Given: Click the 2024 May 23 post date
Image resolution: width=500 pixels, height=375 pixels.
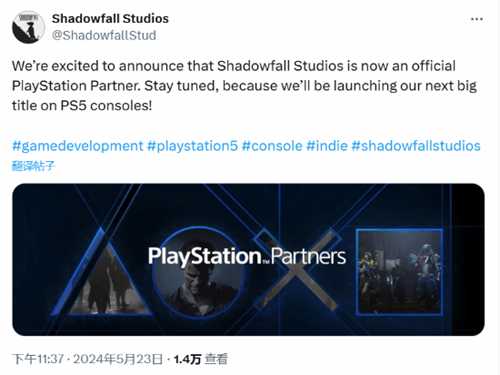Looking at the screenshot, I should pos(118,359).
